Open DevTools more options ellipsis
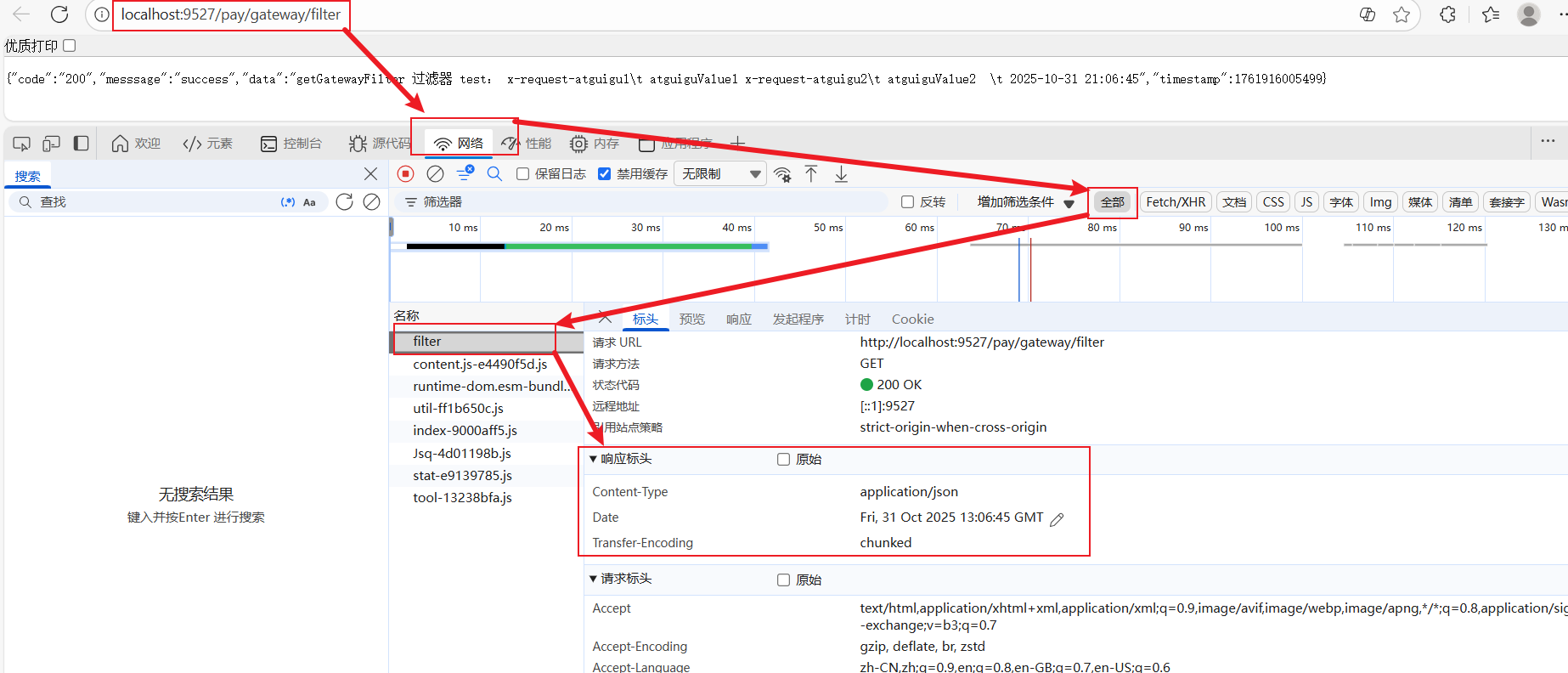The height and width of the screenshot is (673, 1568). pos(1548,141)
